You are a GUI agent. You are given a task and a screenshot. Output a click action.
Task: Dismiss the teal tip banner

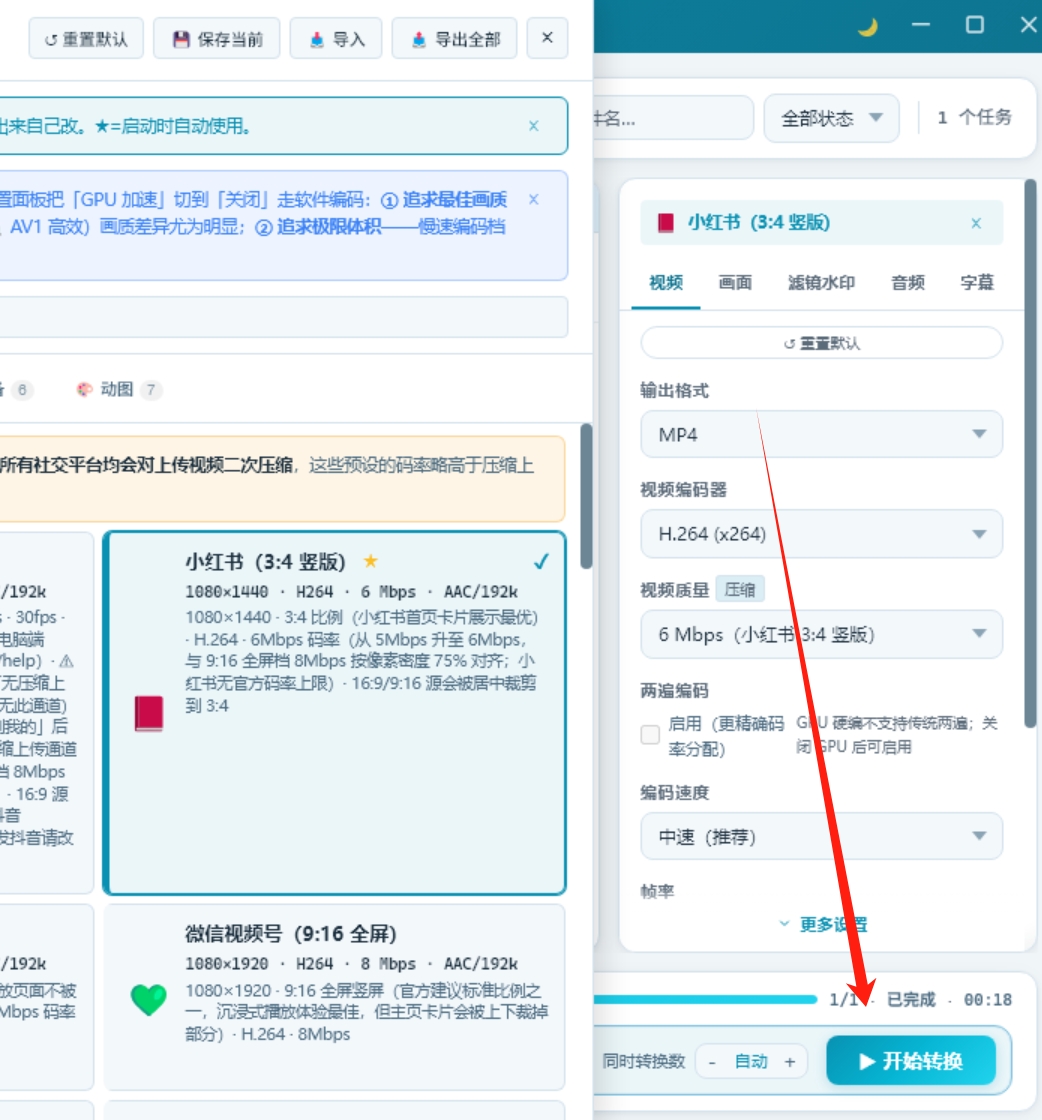pos(533,126)
